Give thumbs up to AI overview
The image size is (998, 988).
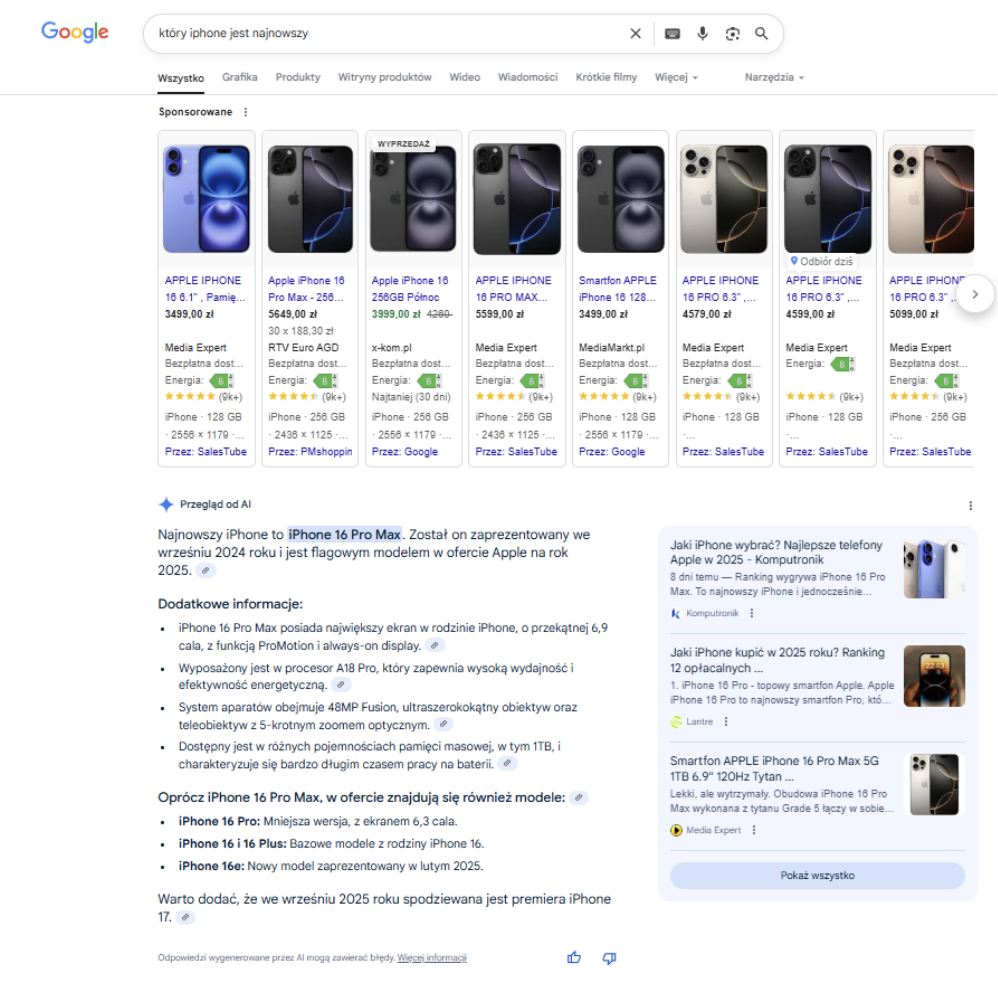tap(574, 957)
